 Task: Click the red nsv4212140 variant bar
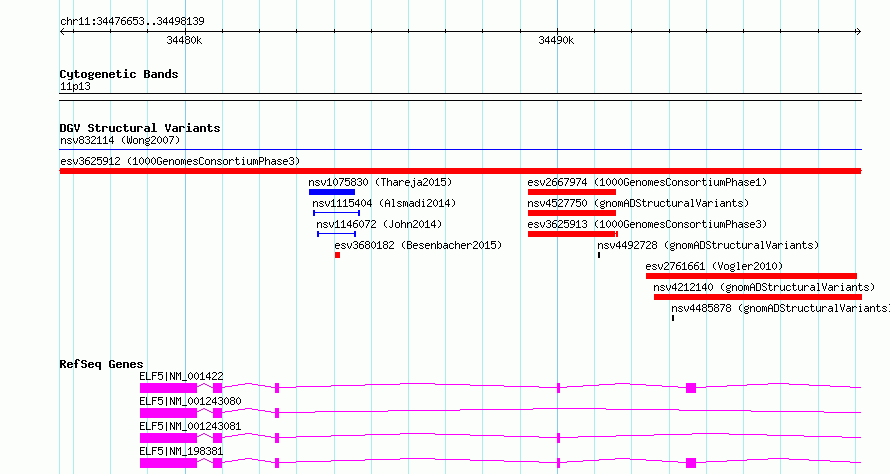click(758, 297)
